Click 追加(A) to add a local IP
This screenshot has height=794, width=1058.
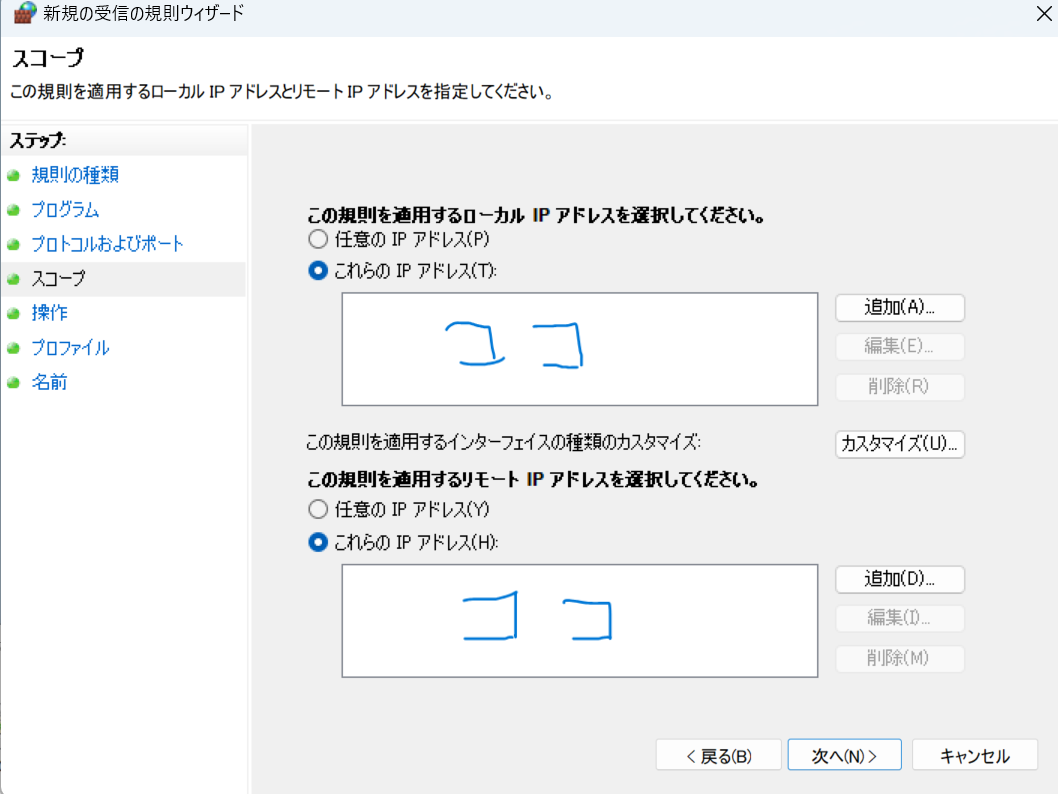tap(898, 308)
